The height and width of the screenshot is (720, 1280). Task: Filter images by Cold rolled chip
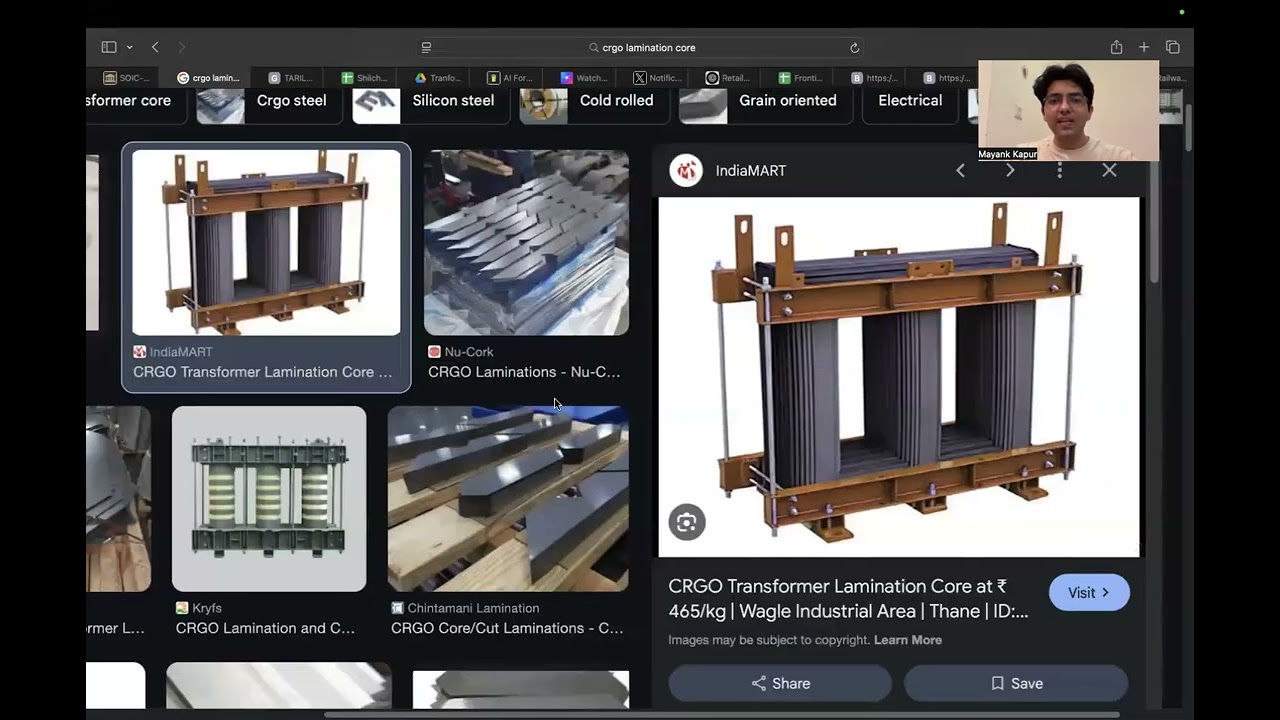click(593, 101)
